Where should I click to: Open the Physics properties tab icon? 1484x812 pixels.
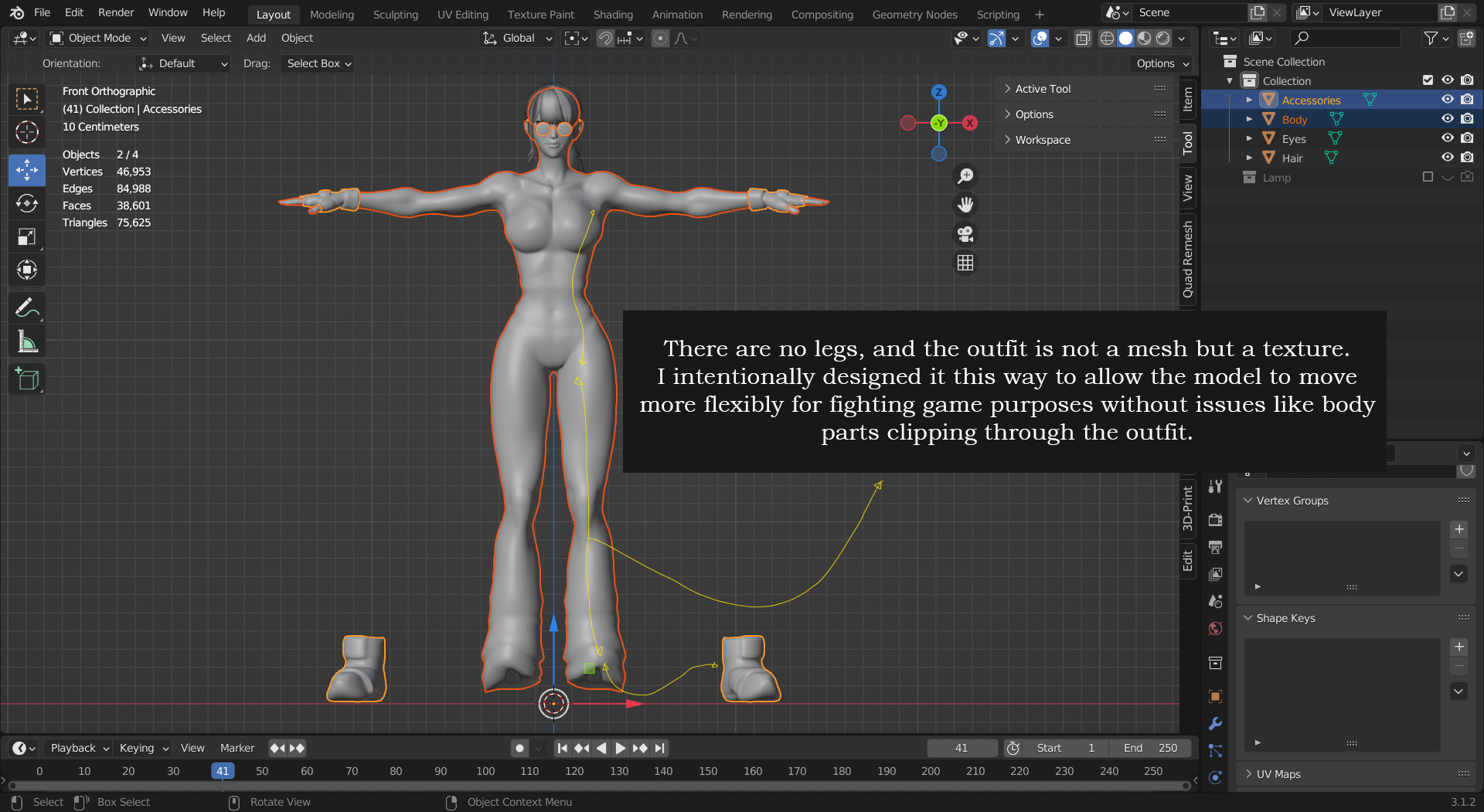click(1215, 778)
